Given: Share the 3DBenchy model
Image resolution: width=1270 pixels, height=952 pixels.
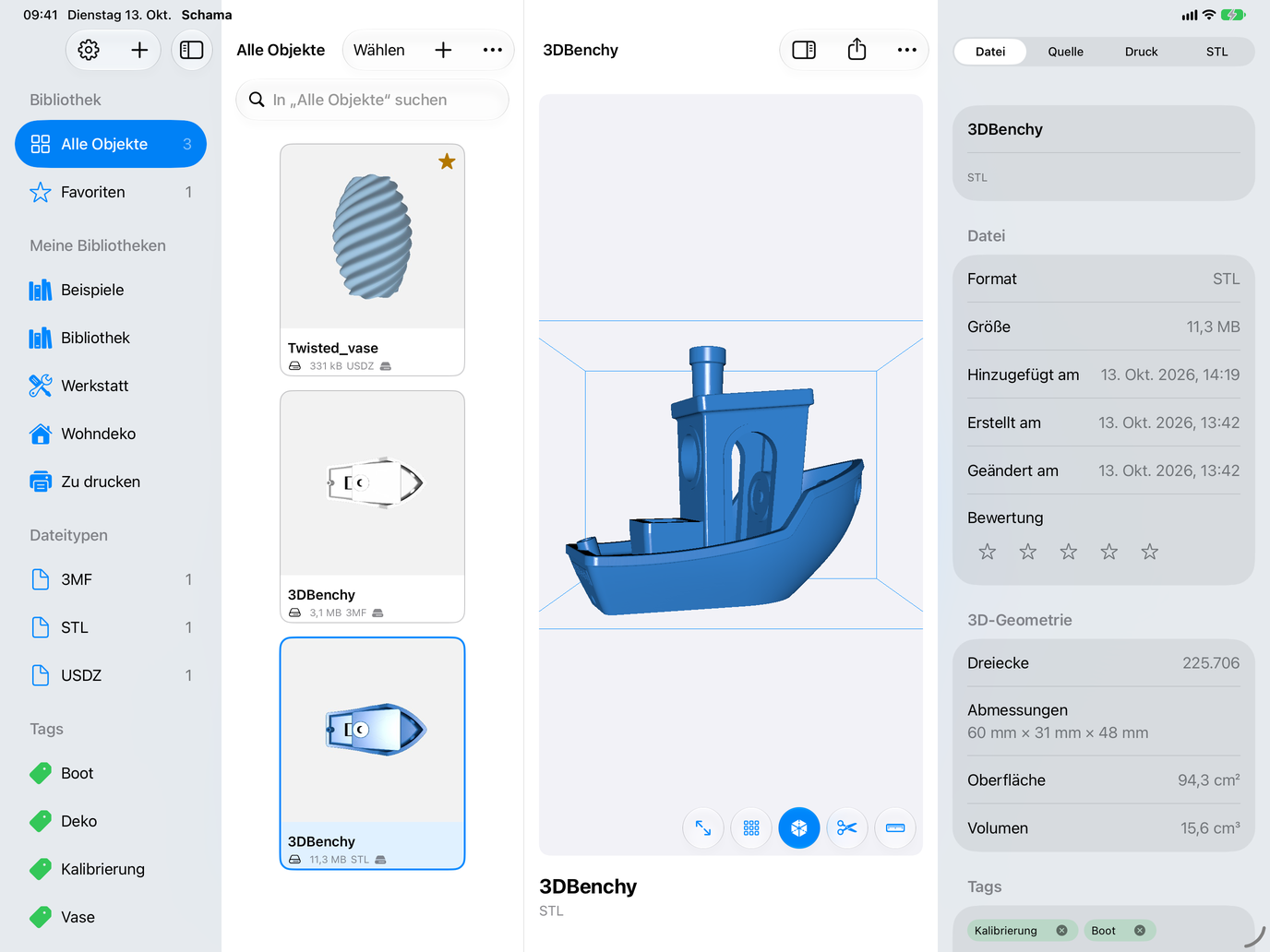Looking at the screenshot, I should (x=857, y=50).
